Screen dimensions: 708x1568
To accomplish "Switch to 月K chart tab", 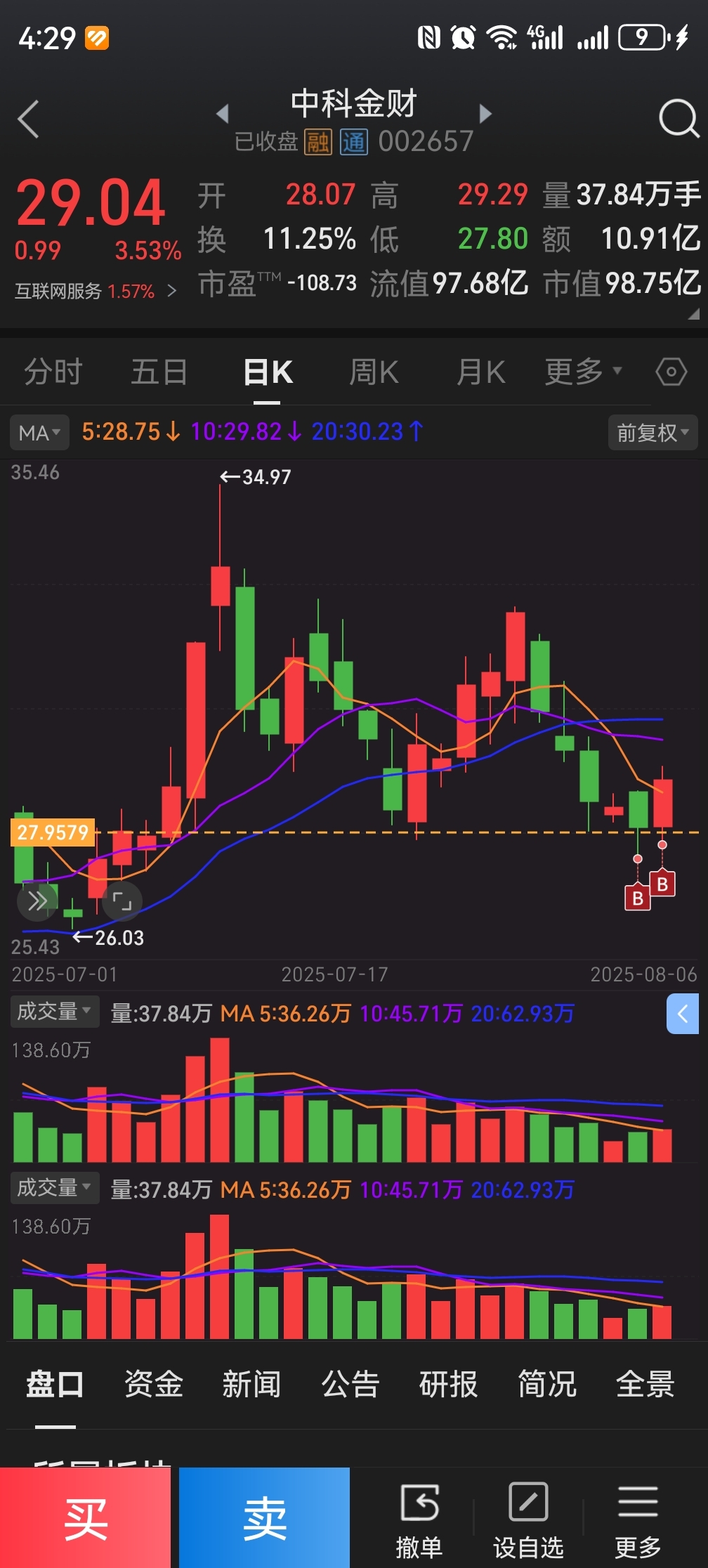I will pyautogui.click(x=480, y=372).
